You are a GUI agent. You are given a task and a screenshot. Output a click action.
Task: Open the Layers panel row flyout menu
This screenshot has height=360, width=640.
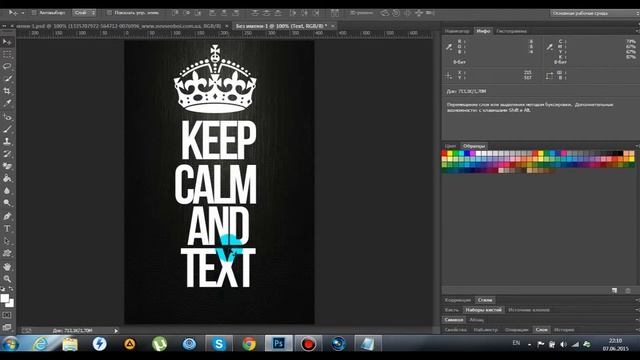(x=637, y=329)
